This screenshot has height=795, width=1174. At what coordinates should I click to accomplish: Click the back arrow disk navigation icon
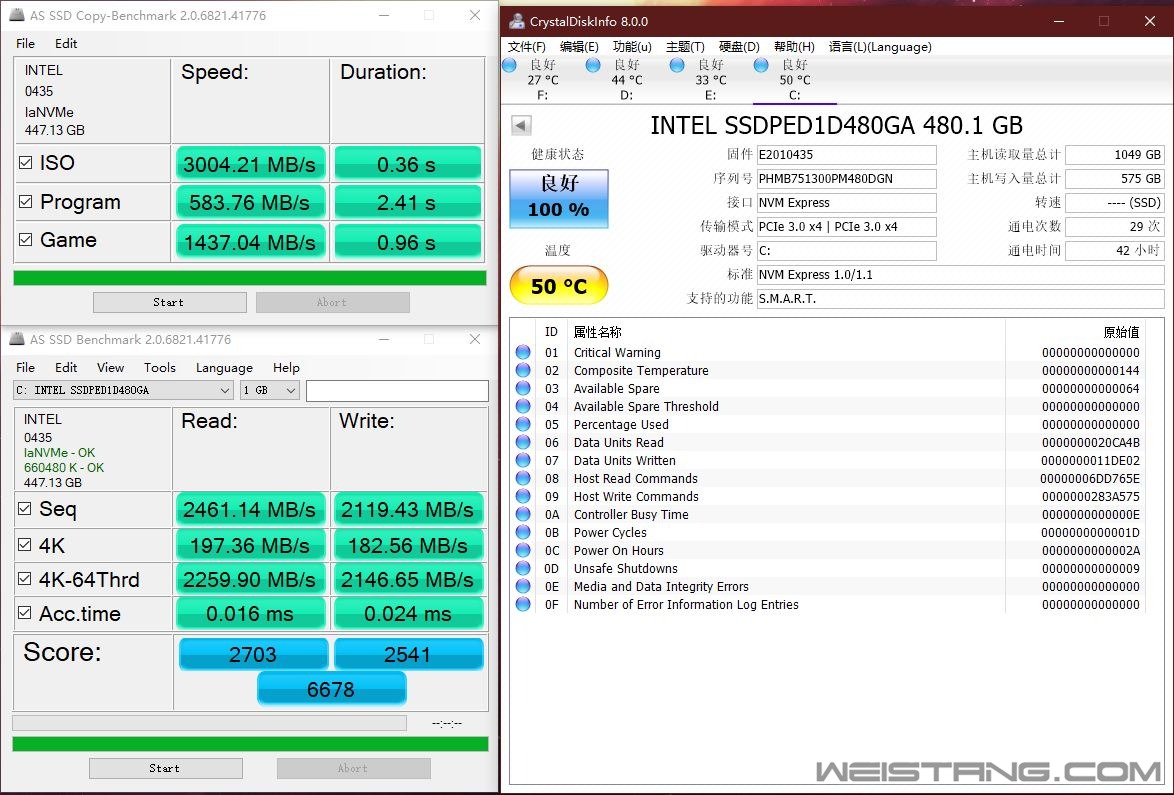[521, 125]
